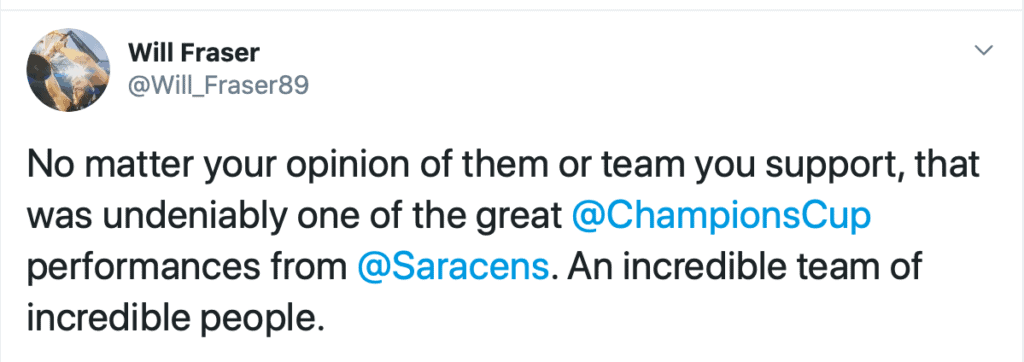Open the @ChampionsCup mention link

721,218
